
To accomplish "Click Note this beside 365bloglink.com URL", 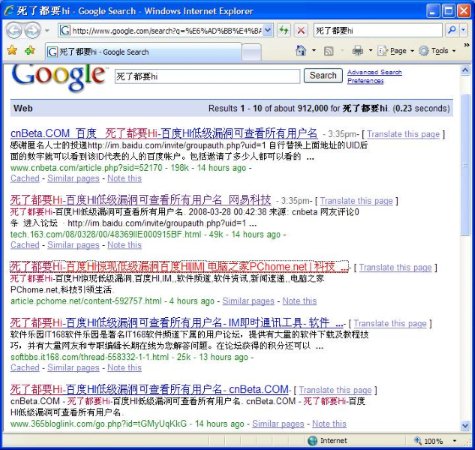I will [329, 424].
